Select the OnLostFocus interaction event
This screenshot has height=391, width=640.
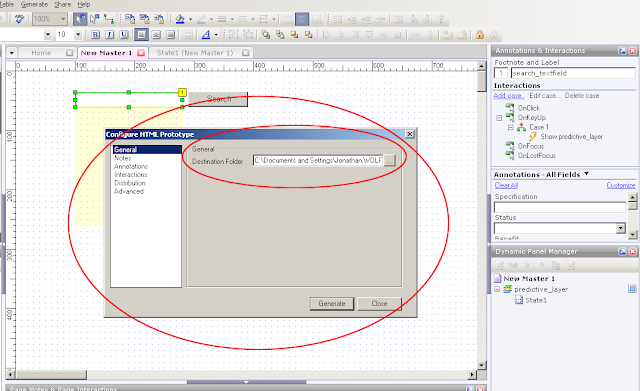point(536,156)
